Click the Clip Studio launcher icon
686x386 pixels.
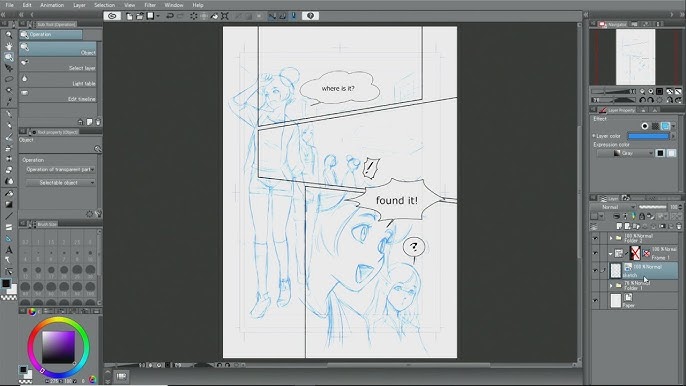pyautogui.click(x=112, y=16)
